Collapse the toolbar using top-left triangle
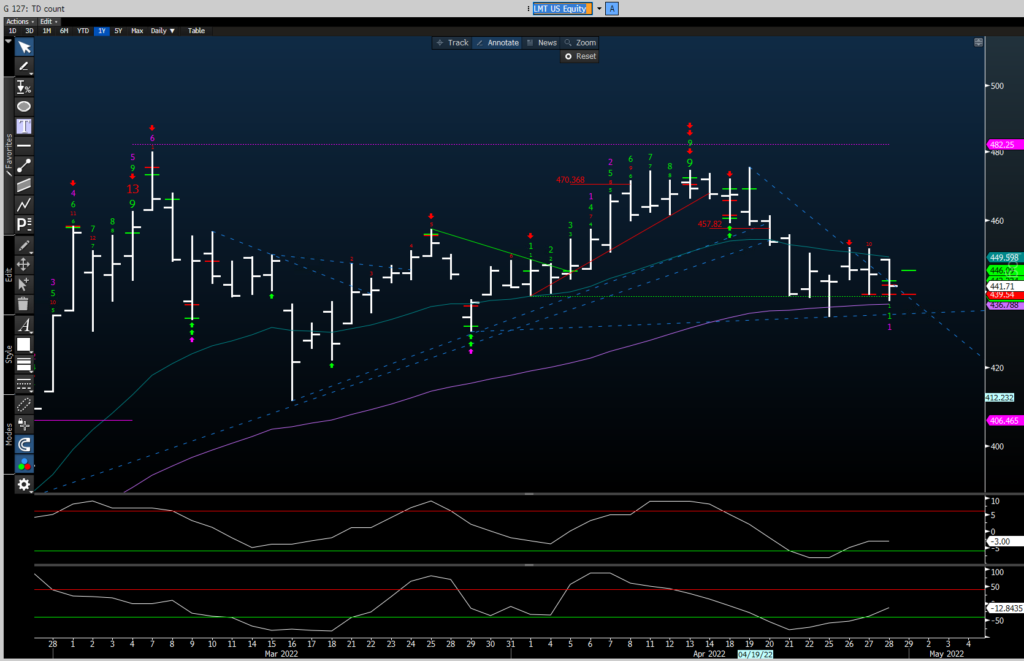Screen dimensions: 1024x661 coord(8,41)
